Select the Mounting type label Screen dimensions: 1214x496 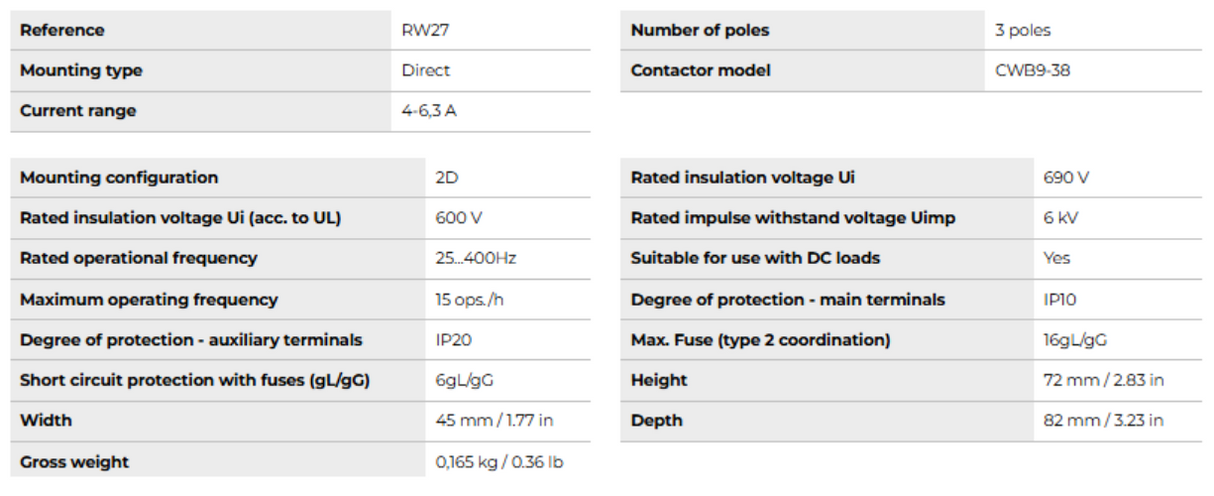[x=81, y=70]
